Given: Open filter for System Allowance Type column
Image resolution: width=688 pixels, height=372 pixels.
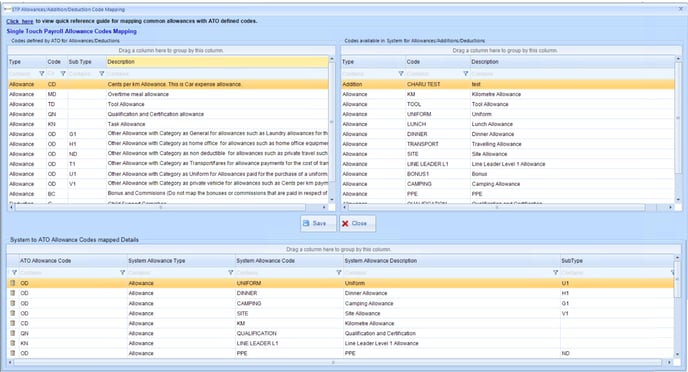Looking at the screenshot, I should pos(230,272).
